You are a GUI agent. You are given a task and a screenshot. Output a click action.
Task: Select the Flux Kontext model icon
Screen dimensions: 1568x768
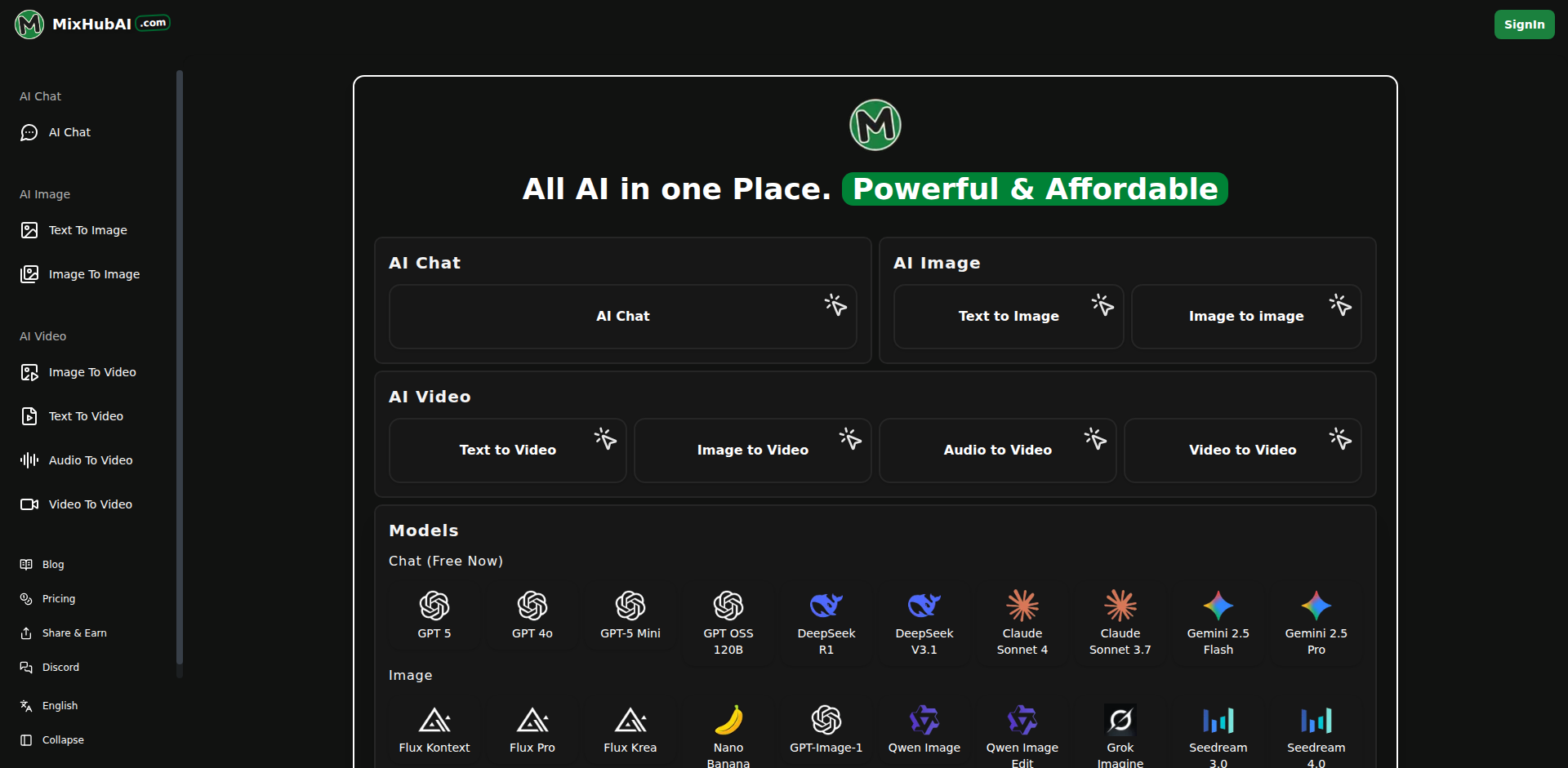(434, 720)
